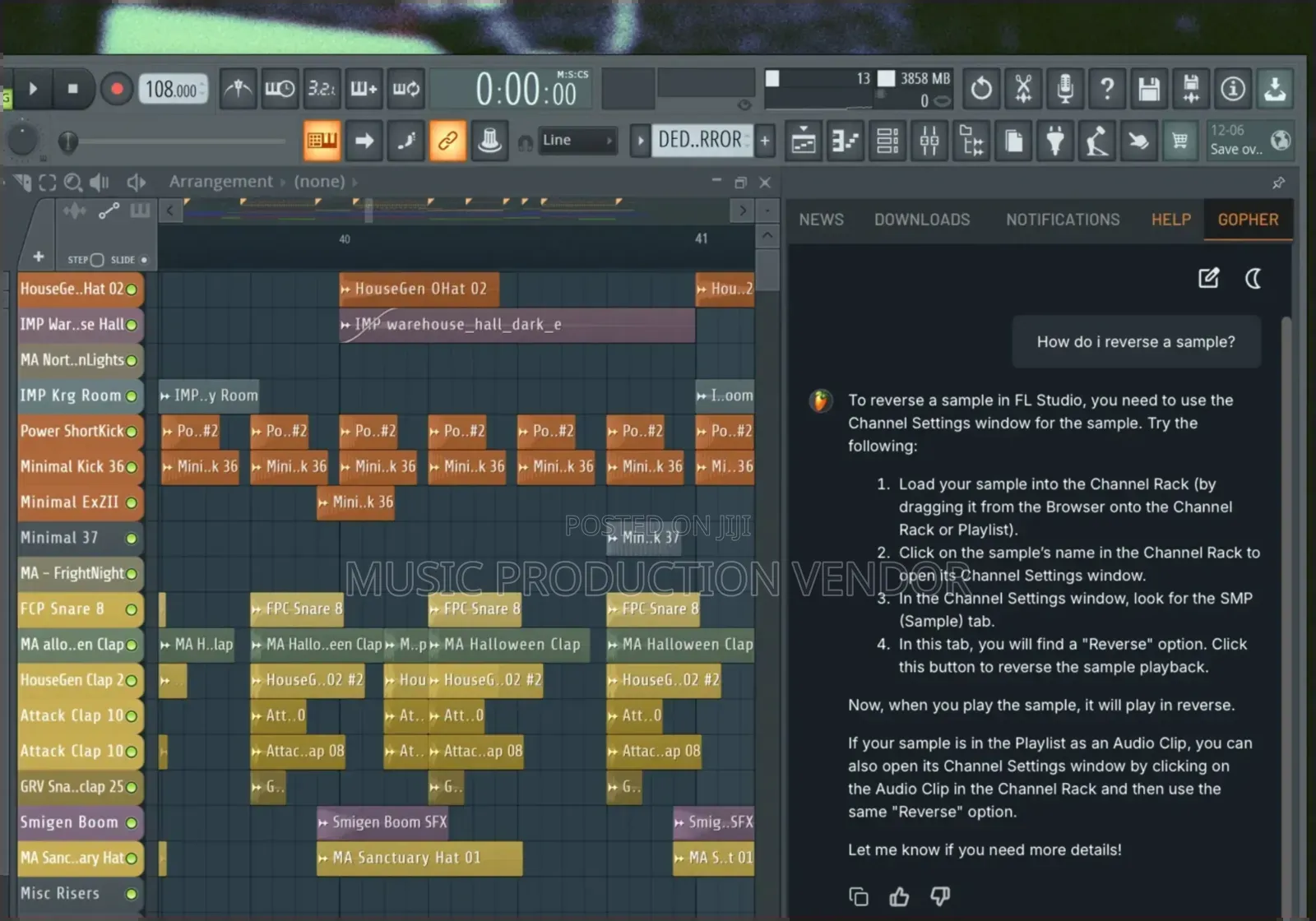Mute the IMP Krg Room track
The width and height of the screenshot is (1316, 921).
[x=131, y=396]
